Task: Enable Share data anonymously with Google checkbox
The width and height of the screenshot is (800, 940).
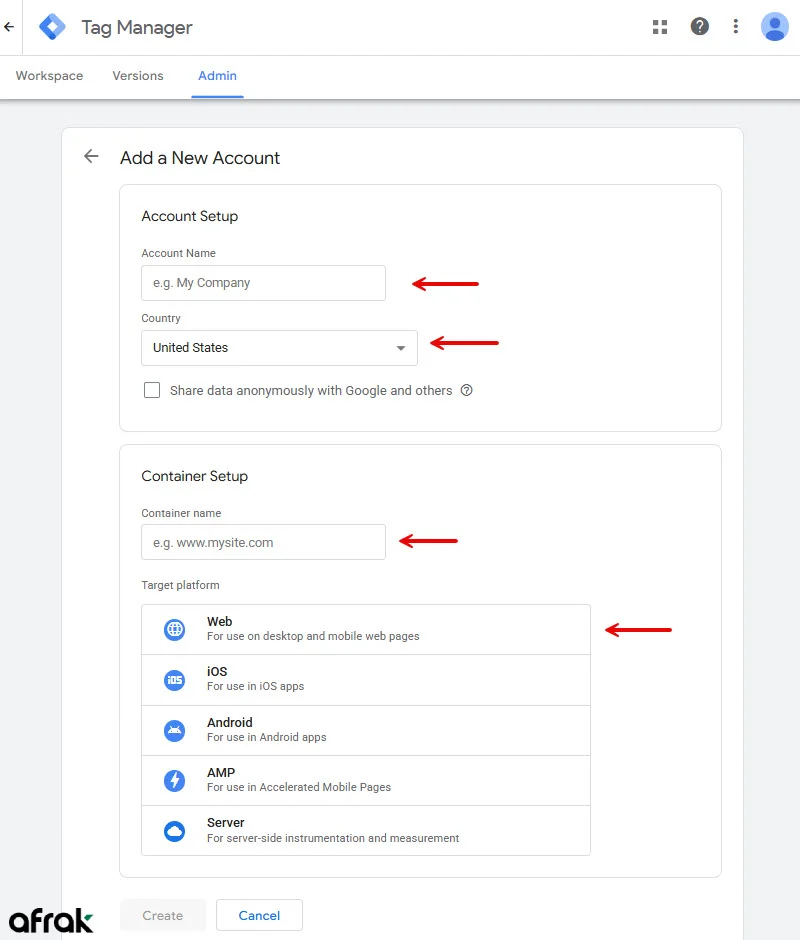Action: [152, 391]
